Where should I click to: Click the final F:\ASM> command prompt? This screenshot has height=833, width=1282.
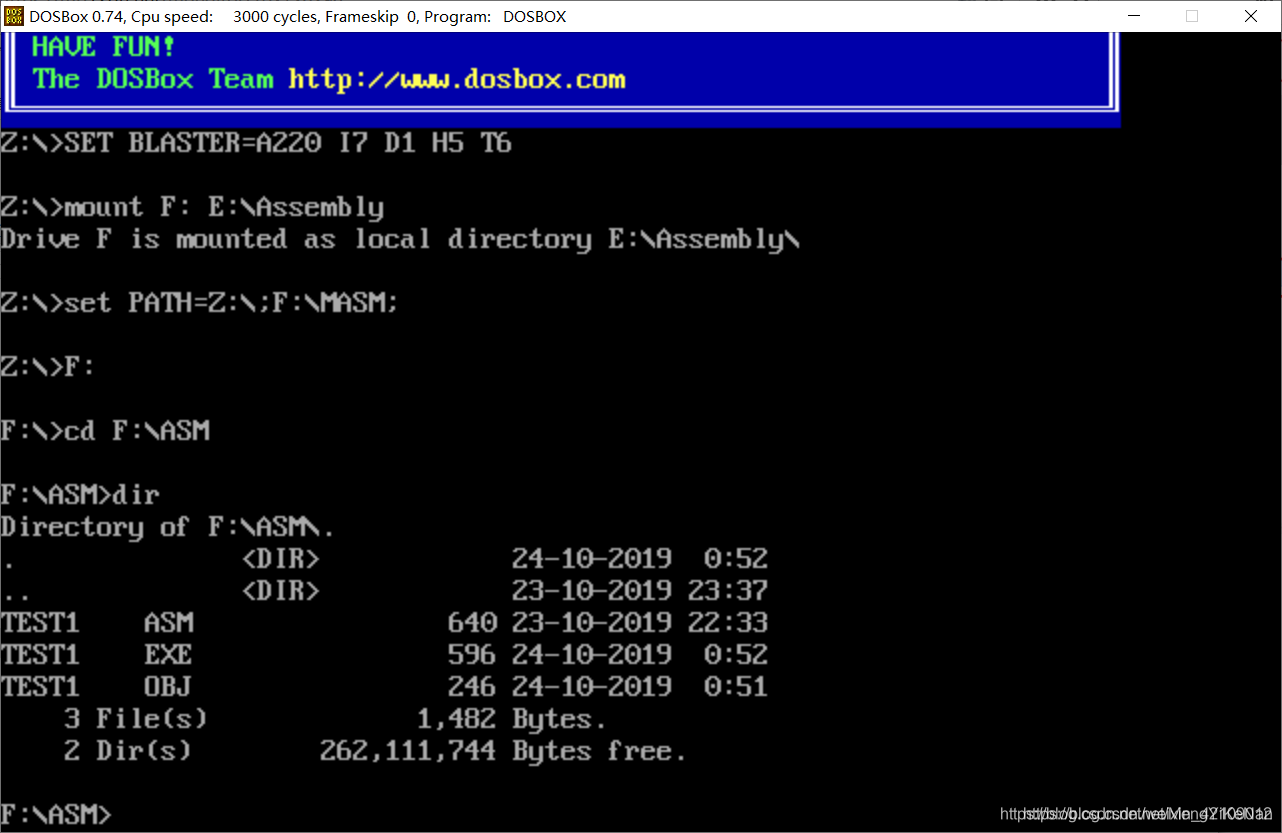point(56,815)
